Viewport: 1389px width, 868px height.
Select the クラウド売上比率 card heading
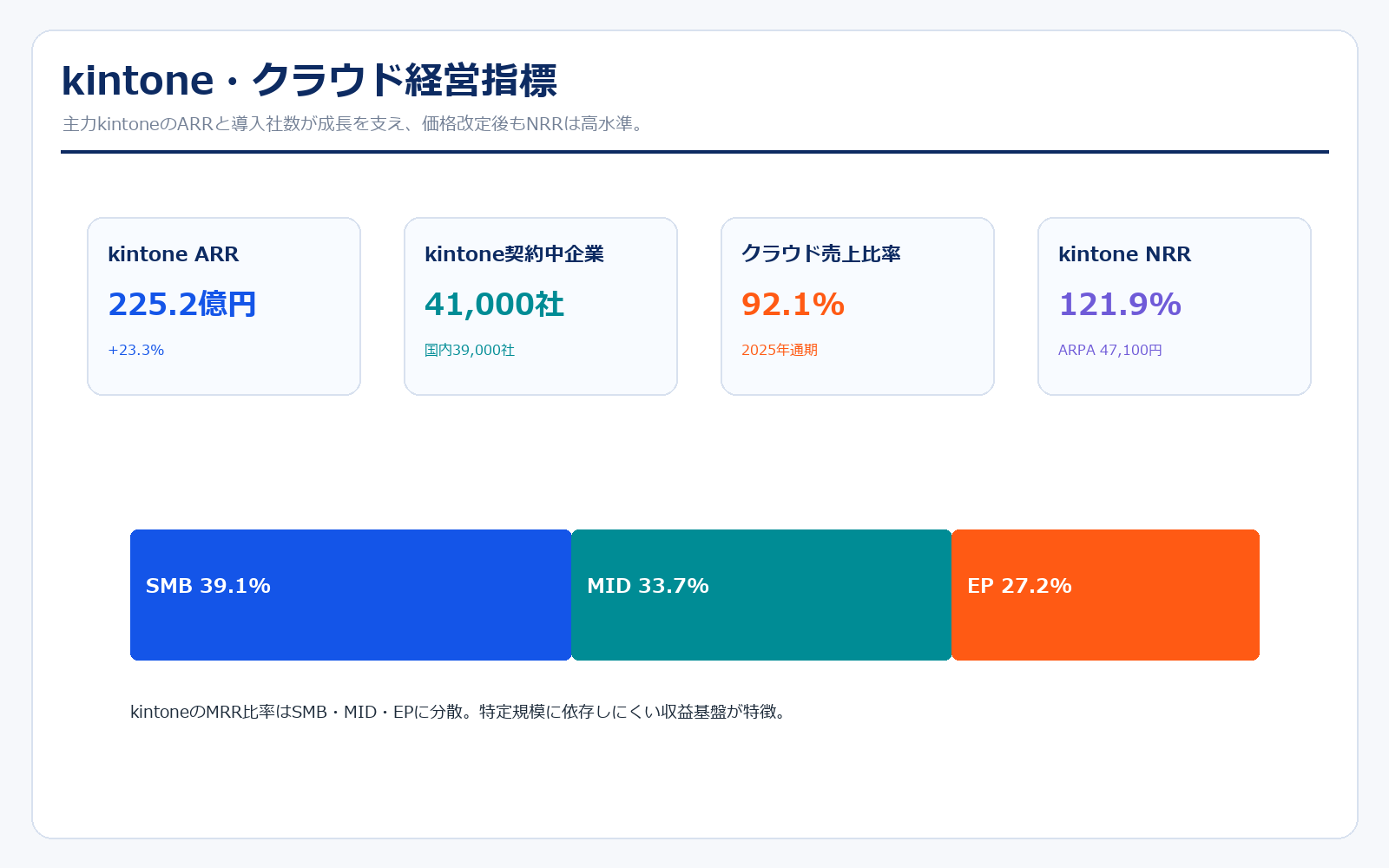821,254
